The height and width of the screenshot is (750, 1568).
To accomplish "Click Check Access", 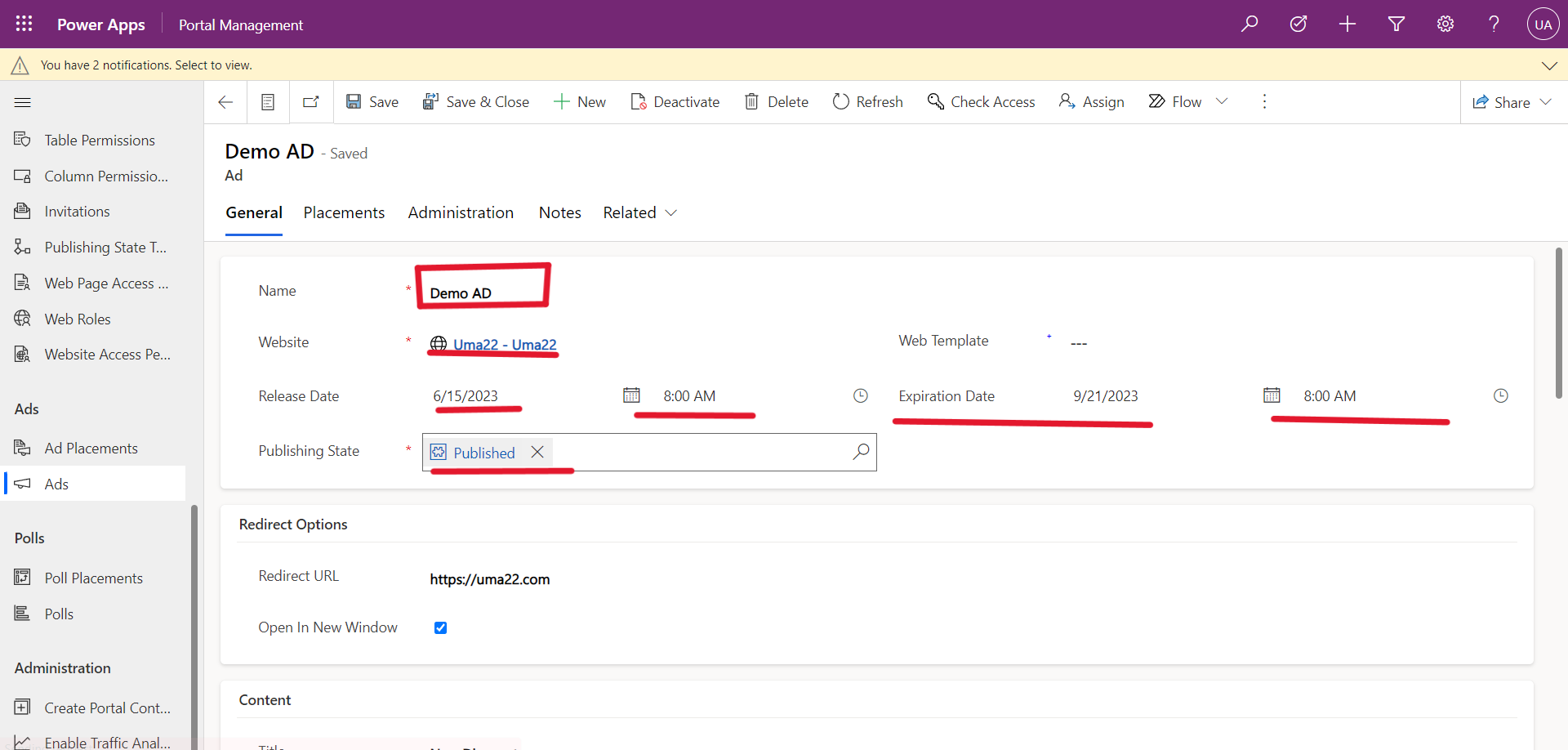I will 981,102.
